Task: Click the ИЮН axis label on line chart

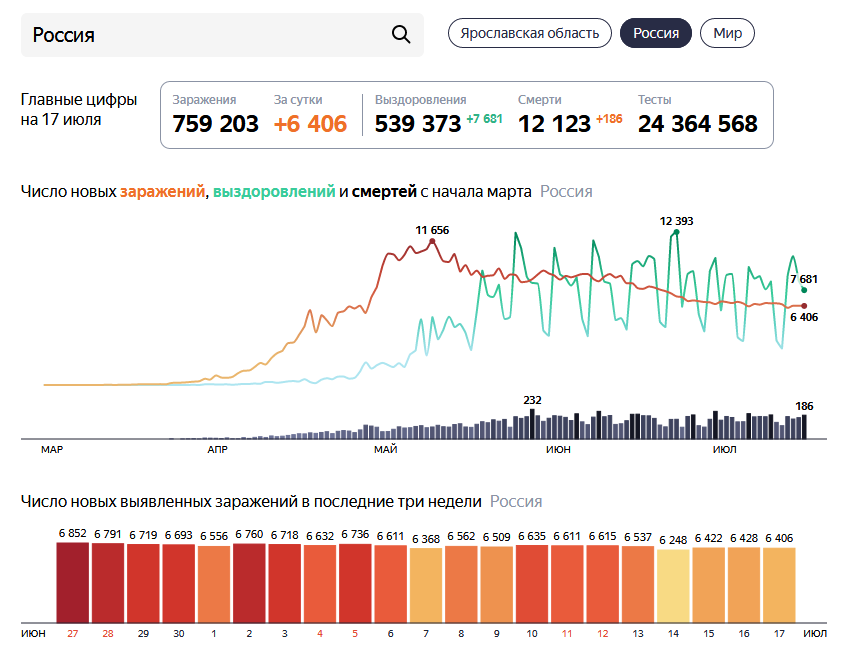Action: coord(558,449)
